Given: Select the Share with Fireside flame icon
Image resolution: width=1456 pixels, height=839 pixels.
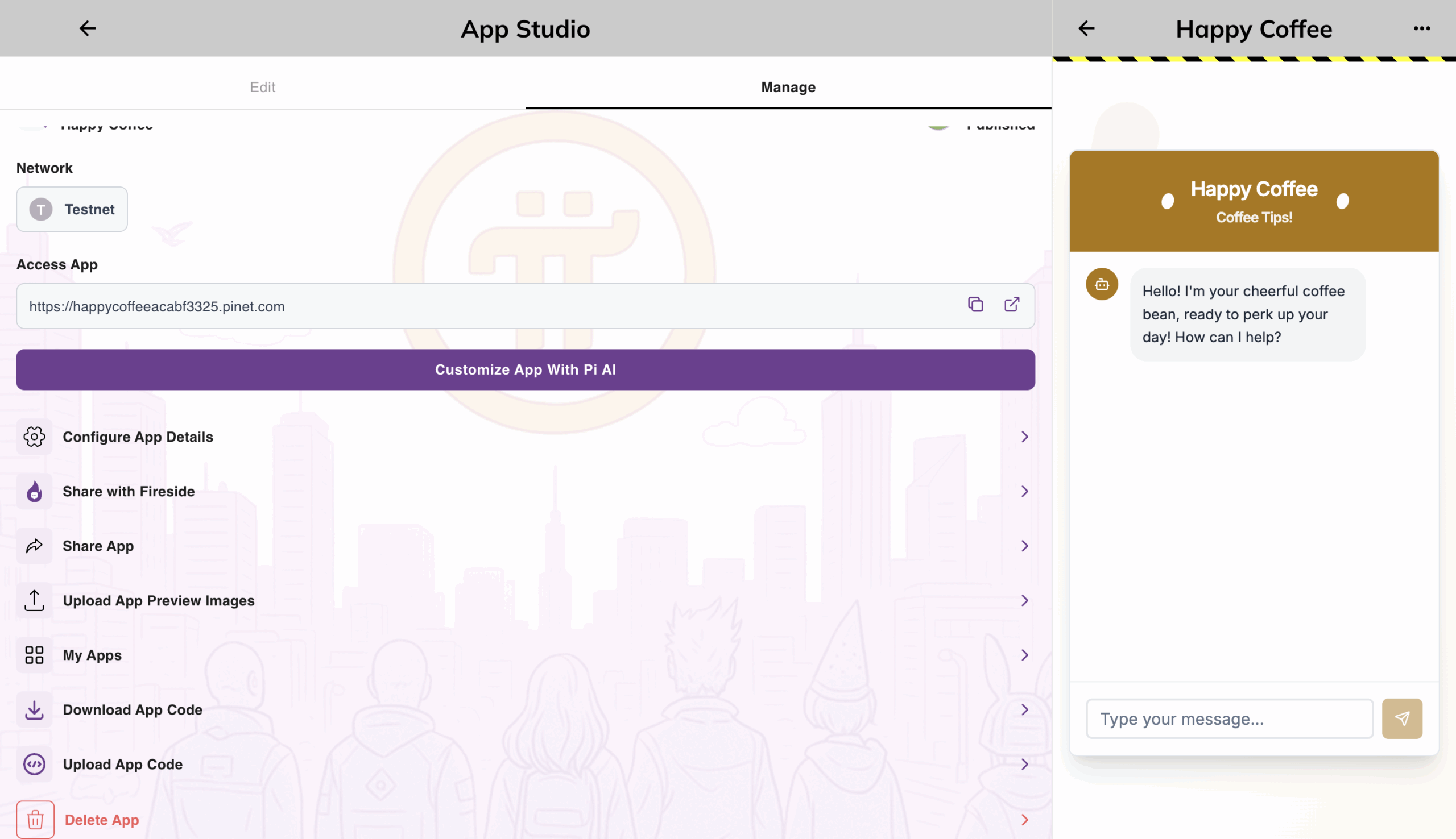Looking at the screenshot, I should click(x=34, y=492).
